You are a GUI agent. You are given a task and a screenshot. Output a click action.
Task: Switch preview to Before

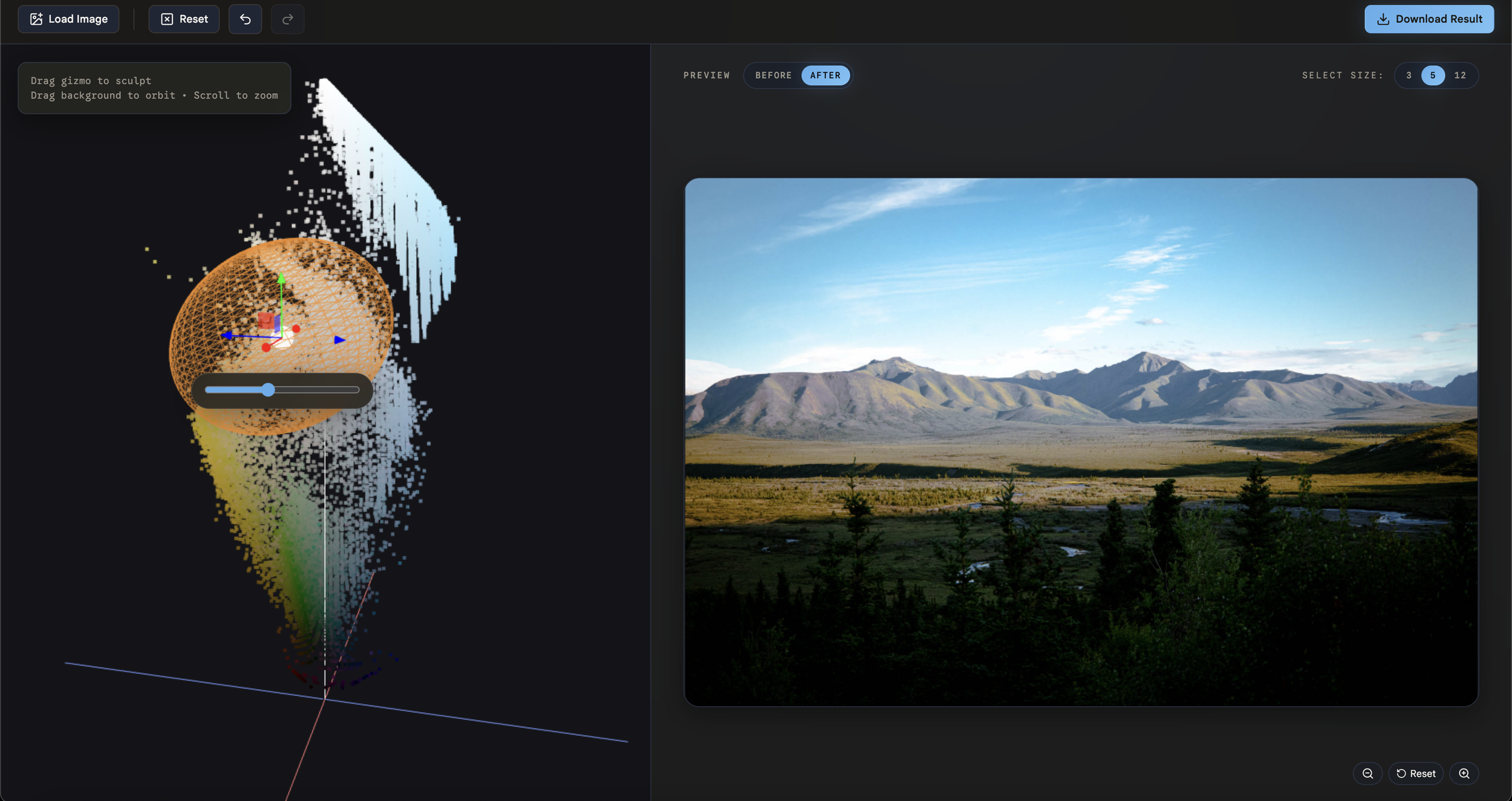tap(773, 76)
